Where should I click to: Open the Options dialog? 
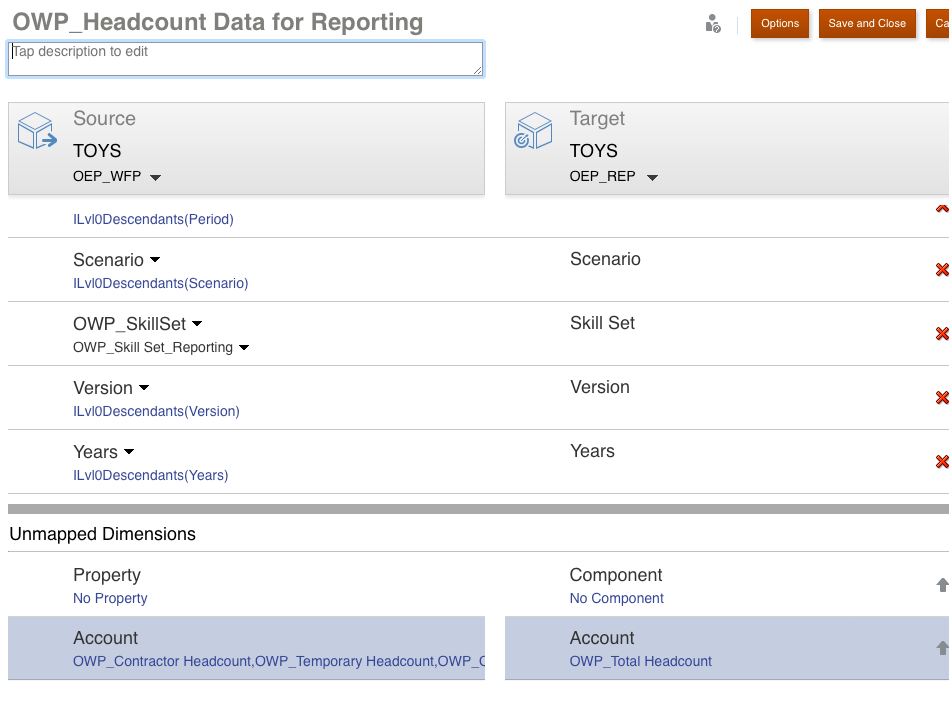(779, 23)
